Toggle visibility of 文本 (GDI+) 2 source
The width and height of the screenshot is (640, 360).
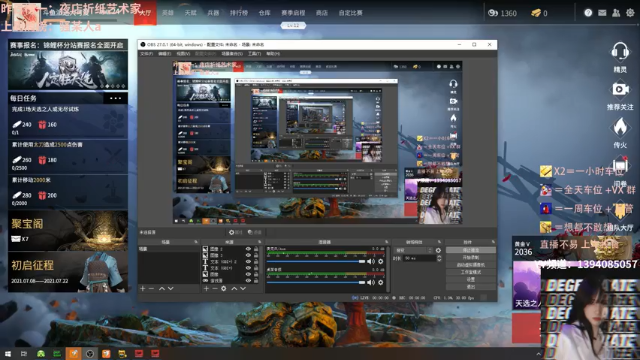[x=248, y=262]
